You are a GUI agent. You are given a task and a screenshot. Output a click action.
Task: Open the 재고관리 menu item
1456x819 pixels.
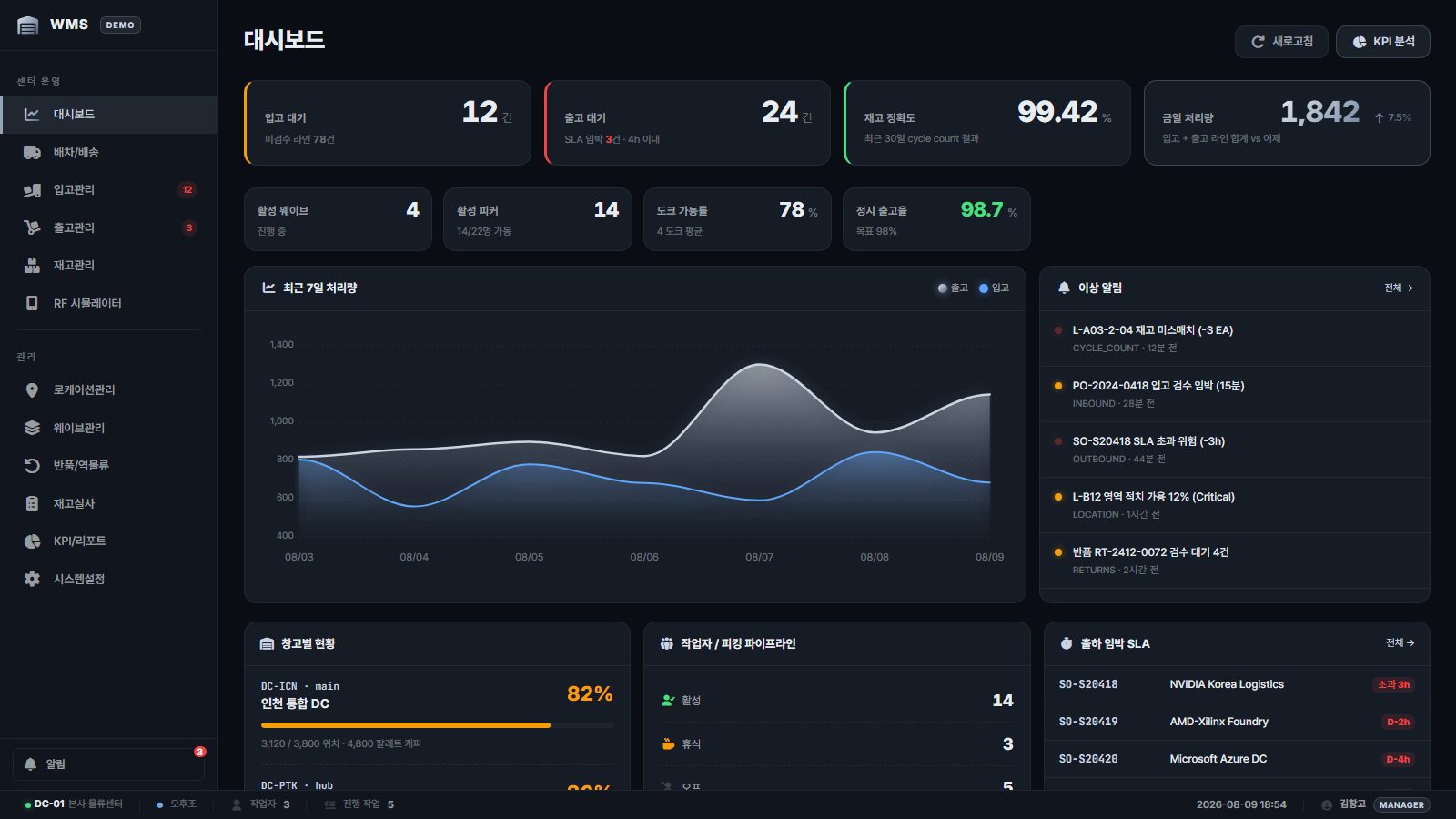(109, 266)
